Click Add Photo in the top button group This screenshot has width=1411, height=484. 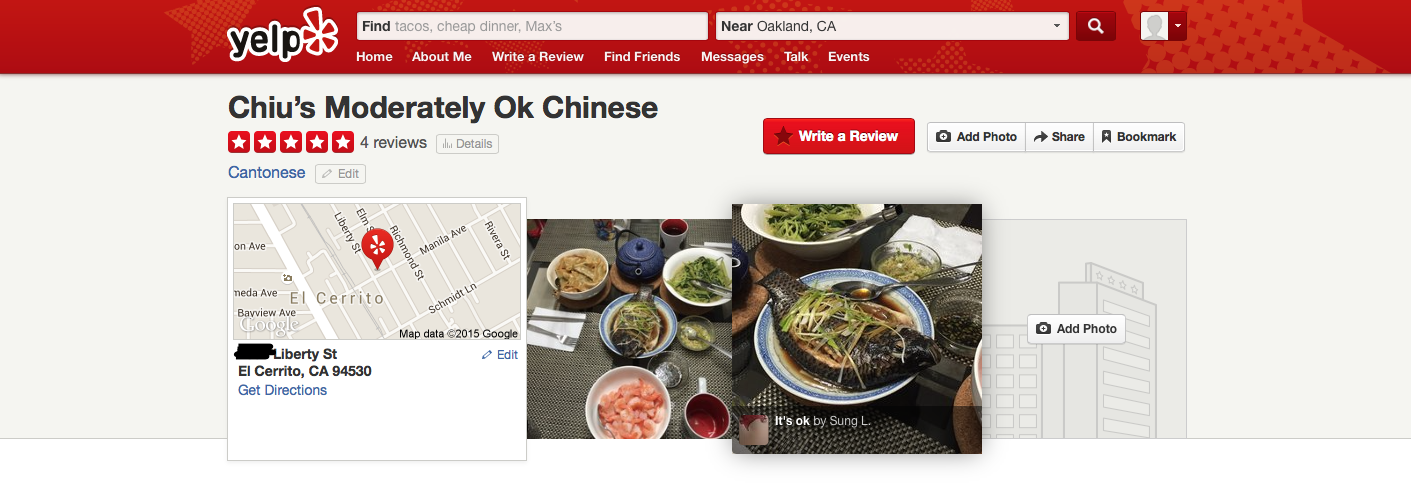point(977,137)
